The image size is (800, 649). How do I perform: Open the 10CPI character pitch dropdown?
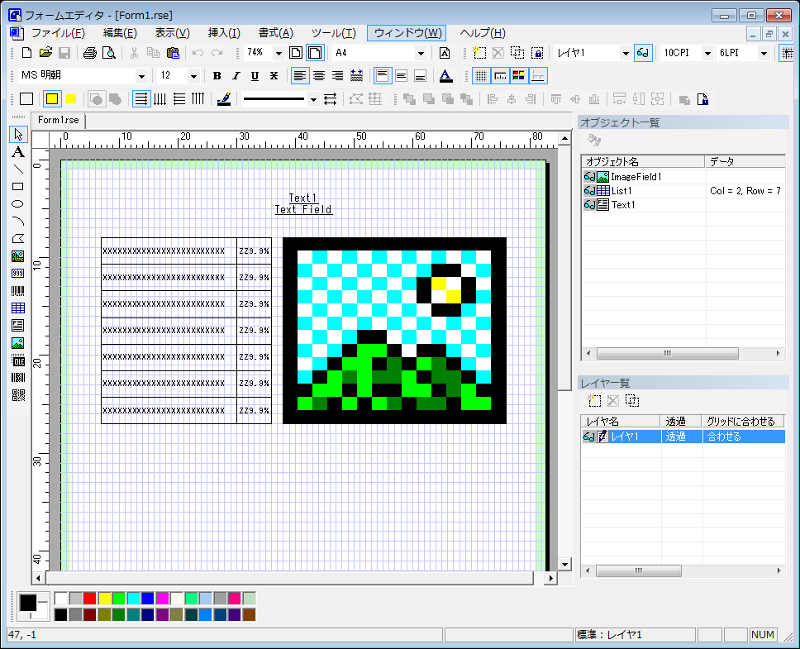tap(708, 53)
